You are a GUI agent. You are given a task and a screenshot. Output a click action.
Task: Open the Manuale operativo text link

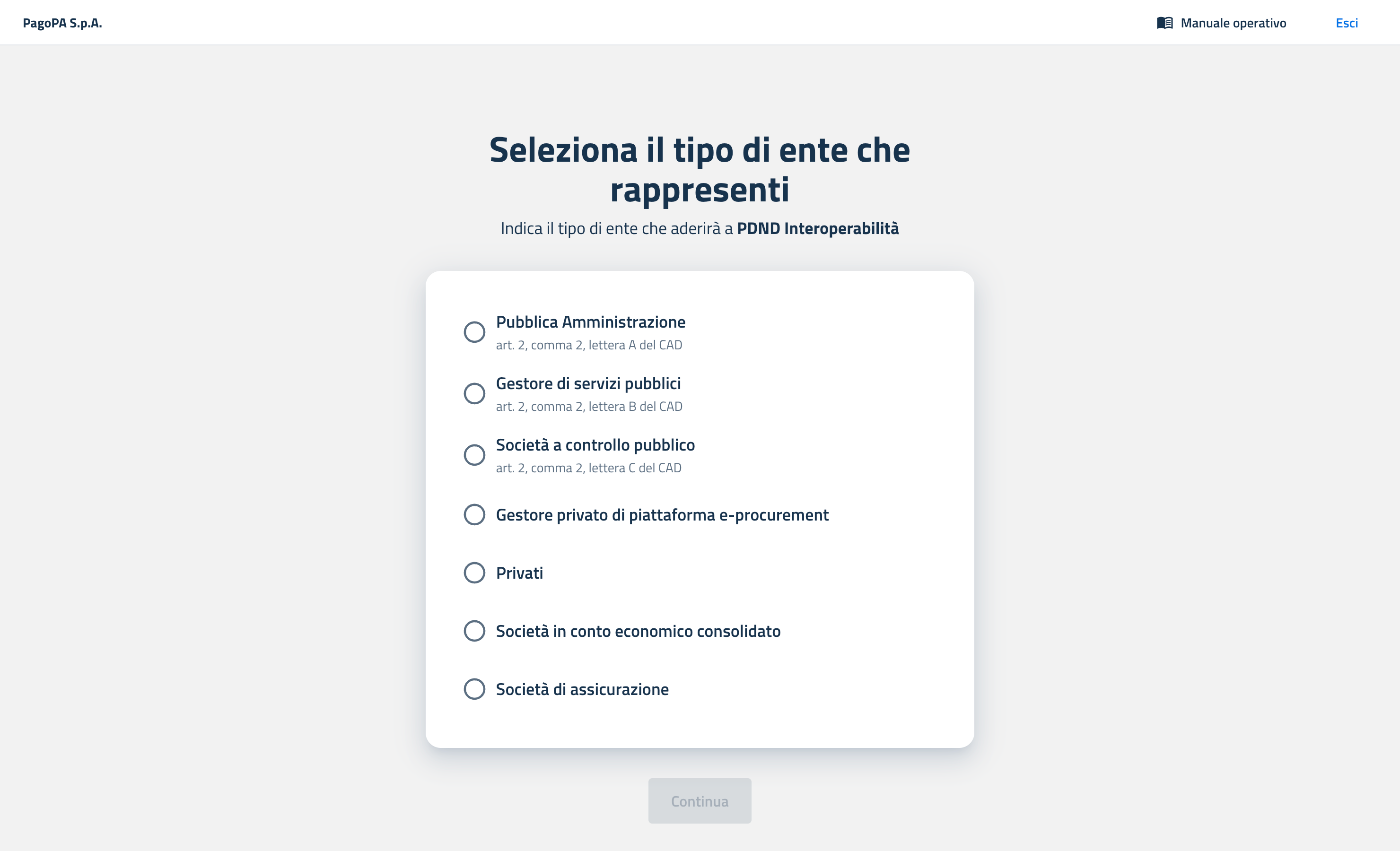1233,23
